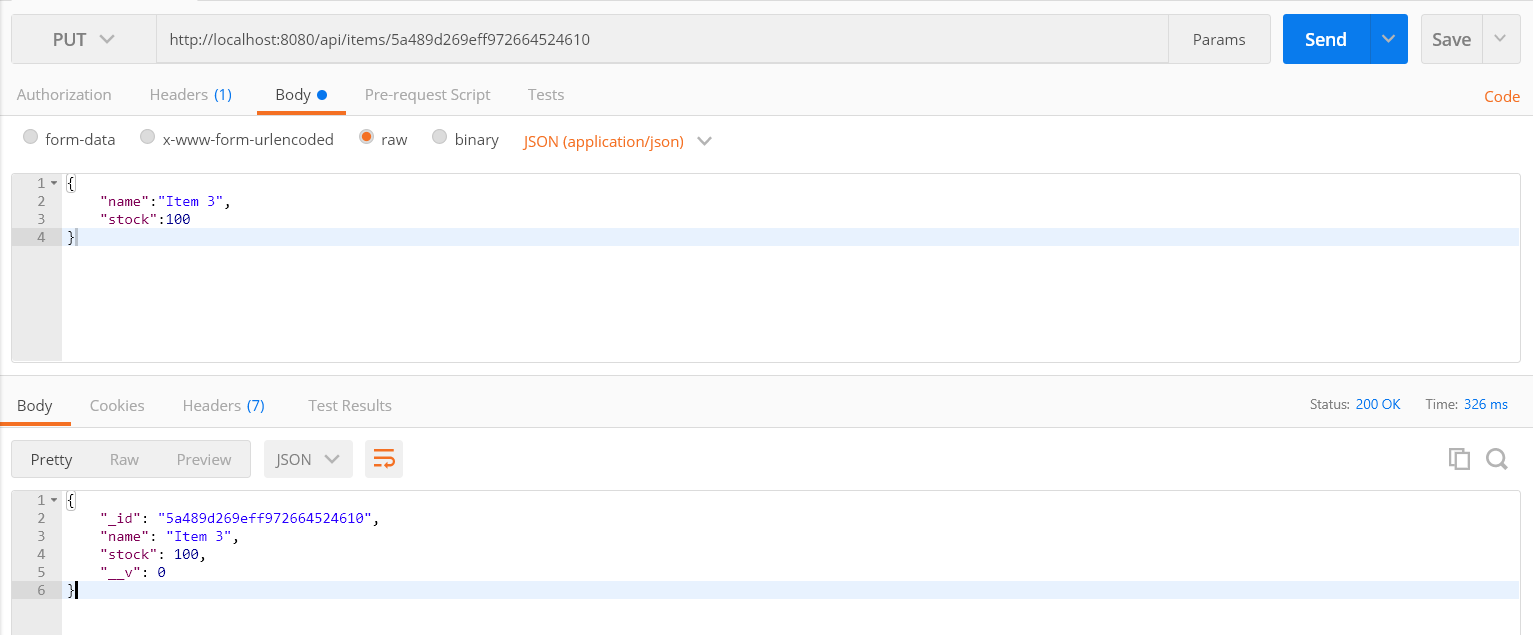
Task: Select the binary radio option
Action: tap(440, 138)
